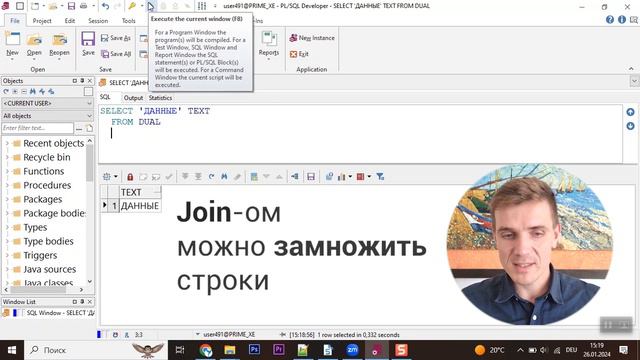
Task: Select Recycle bin in Objects tree
Action: (47, 158)
